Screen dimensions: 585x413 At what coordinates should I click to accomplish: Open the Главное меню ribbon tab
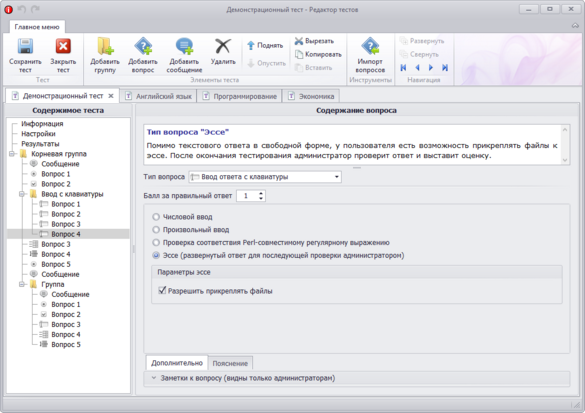[x=37, y=27]
